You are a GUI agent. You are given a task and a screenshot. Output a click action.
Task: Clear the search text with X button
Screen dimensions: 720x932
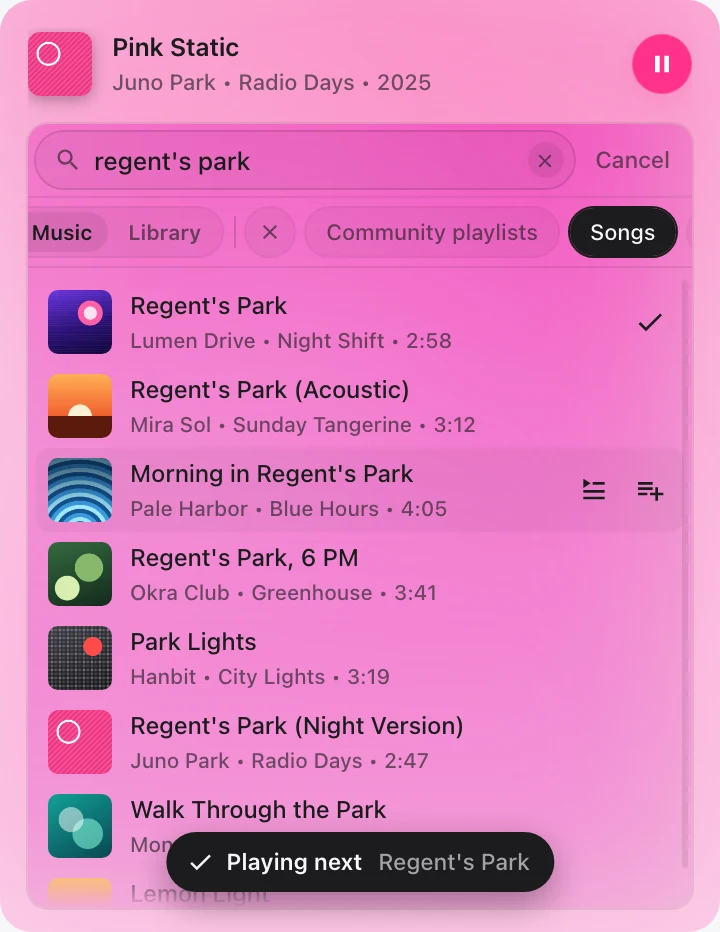(x=545, y=160)
